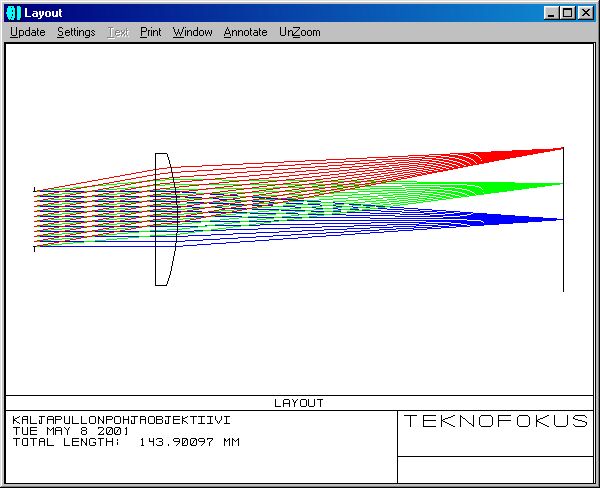Select UnZoom in the menu bar

click(x=299, y=32)
